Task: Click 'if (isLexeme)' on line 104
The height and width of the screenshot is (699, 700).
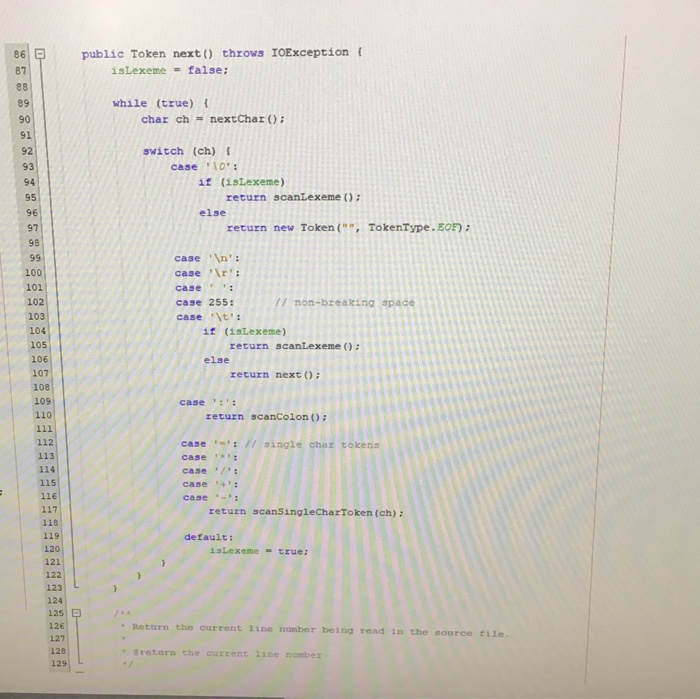Action: point(244,331)
